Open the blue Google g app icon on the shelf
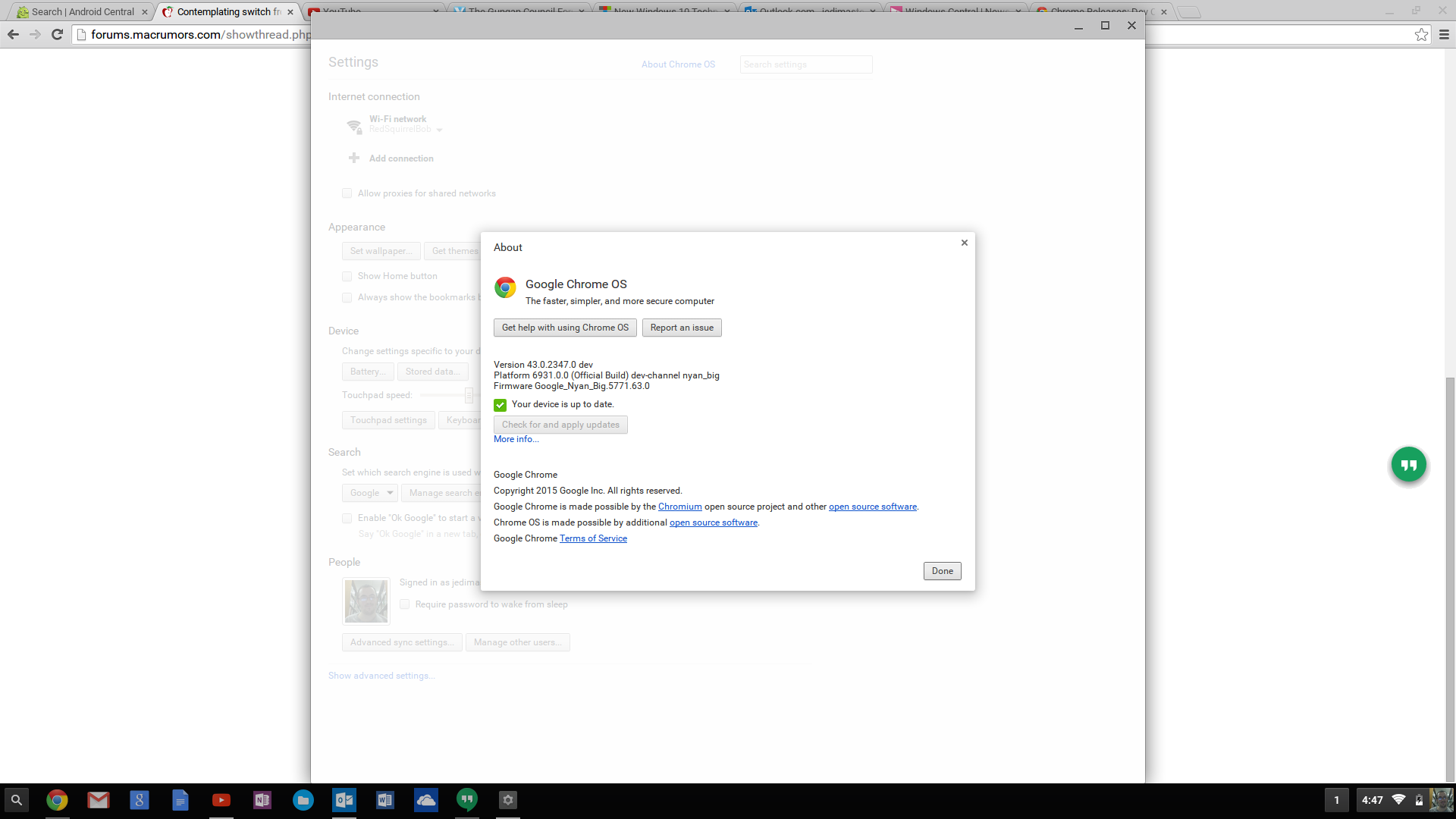Screen dimensions: 1456x819 click(x=139, y=800)
